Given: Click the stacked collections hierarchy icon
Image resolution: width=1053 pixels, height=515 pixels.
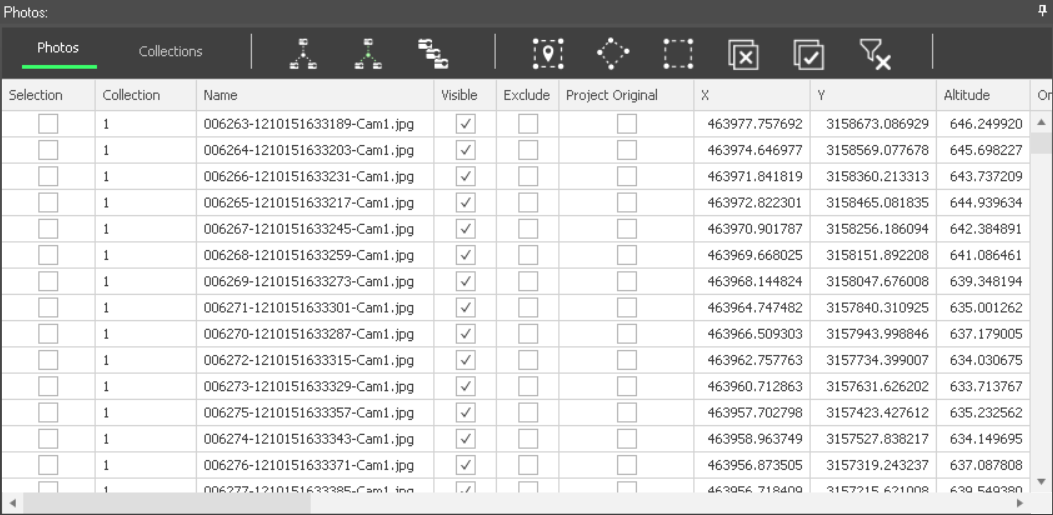Looking at the screenshot, I should 433,54.
